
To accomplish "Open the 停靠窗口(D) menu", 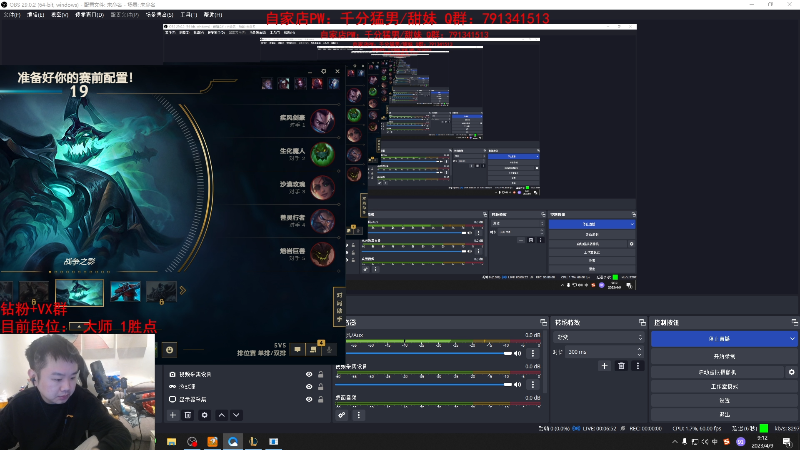I will [x=89, y=15].
